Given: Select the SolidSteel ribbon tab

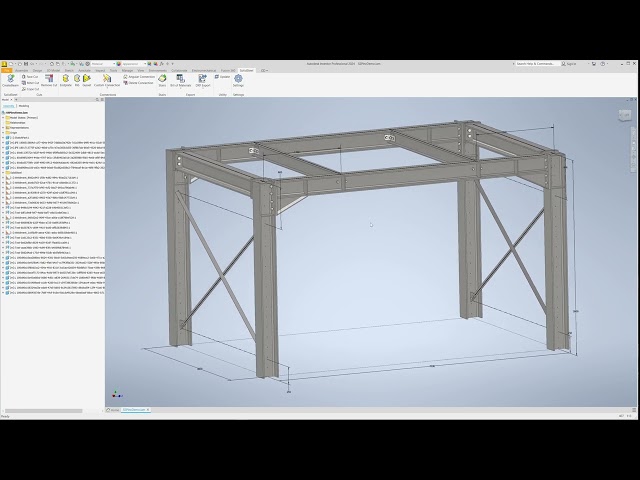Looking at the screenshot, I should point(247,71).
